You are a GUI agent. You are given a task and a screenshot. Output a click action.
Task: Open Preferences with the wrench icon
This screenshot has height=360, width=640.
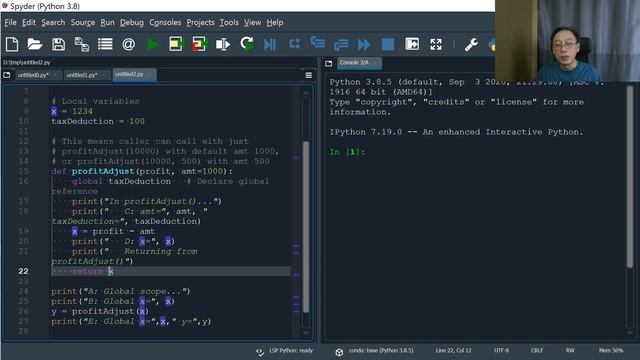click(x=471, y=44)
